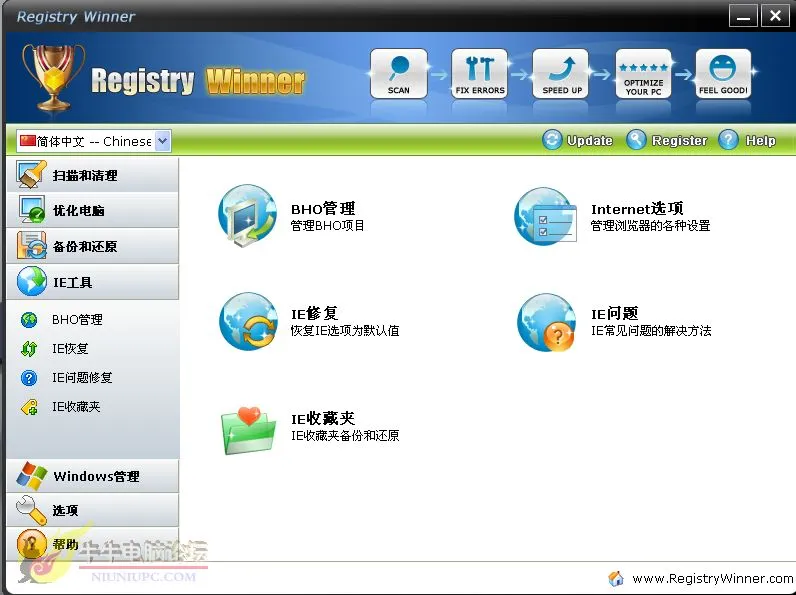796x595 pixels.
Task: Click the IE修复 heading text
Action: click(314, 313)
